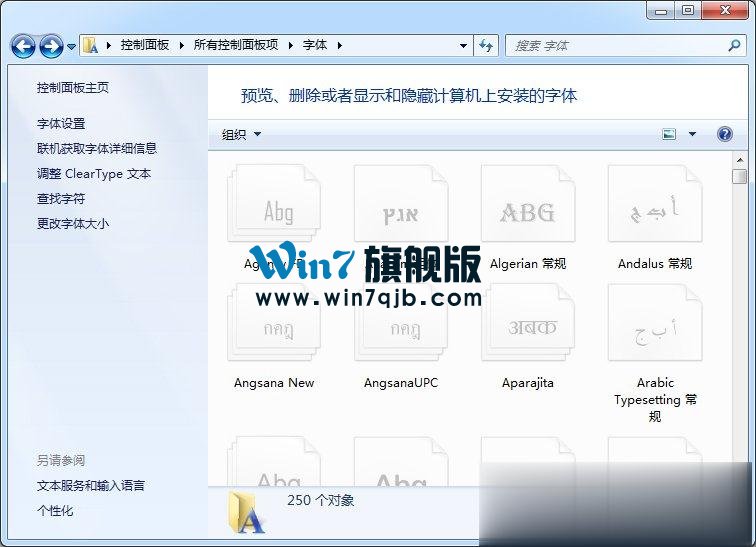Expand the arrow after 所有控制面板项 breadcrumb
756x547 pixels.
291,45
